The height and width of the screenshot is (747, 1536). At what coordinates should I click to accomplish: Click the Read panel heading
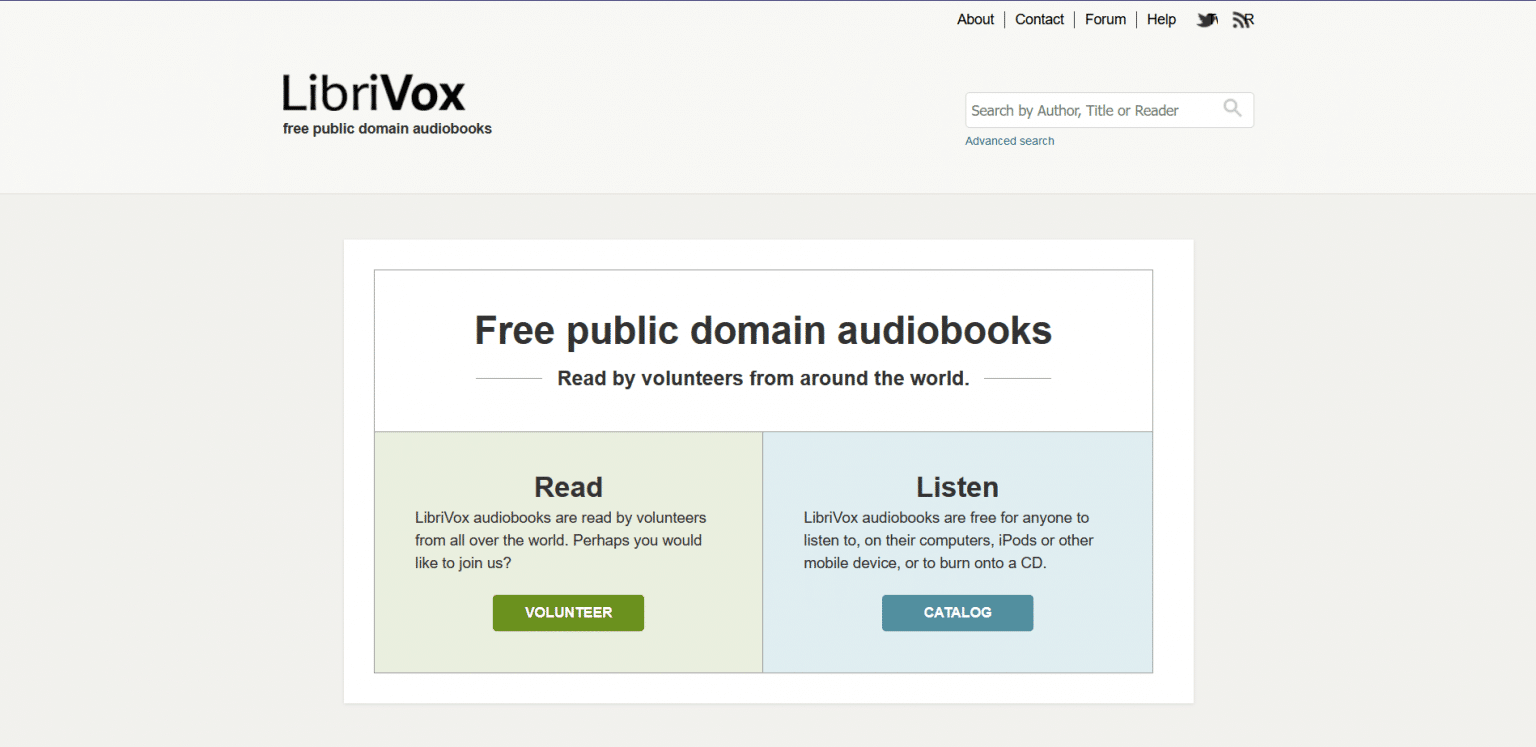(568, 487)
